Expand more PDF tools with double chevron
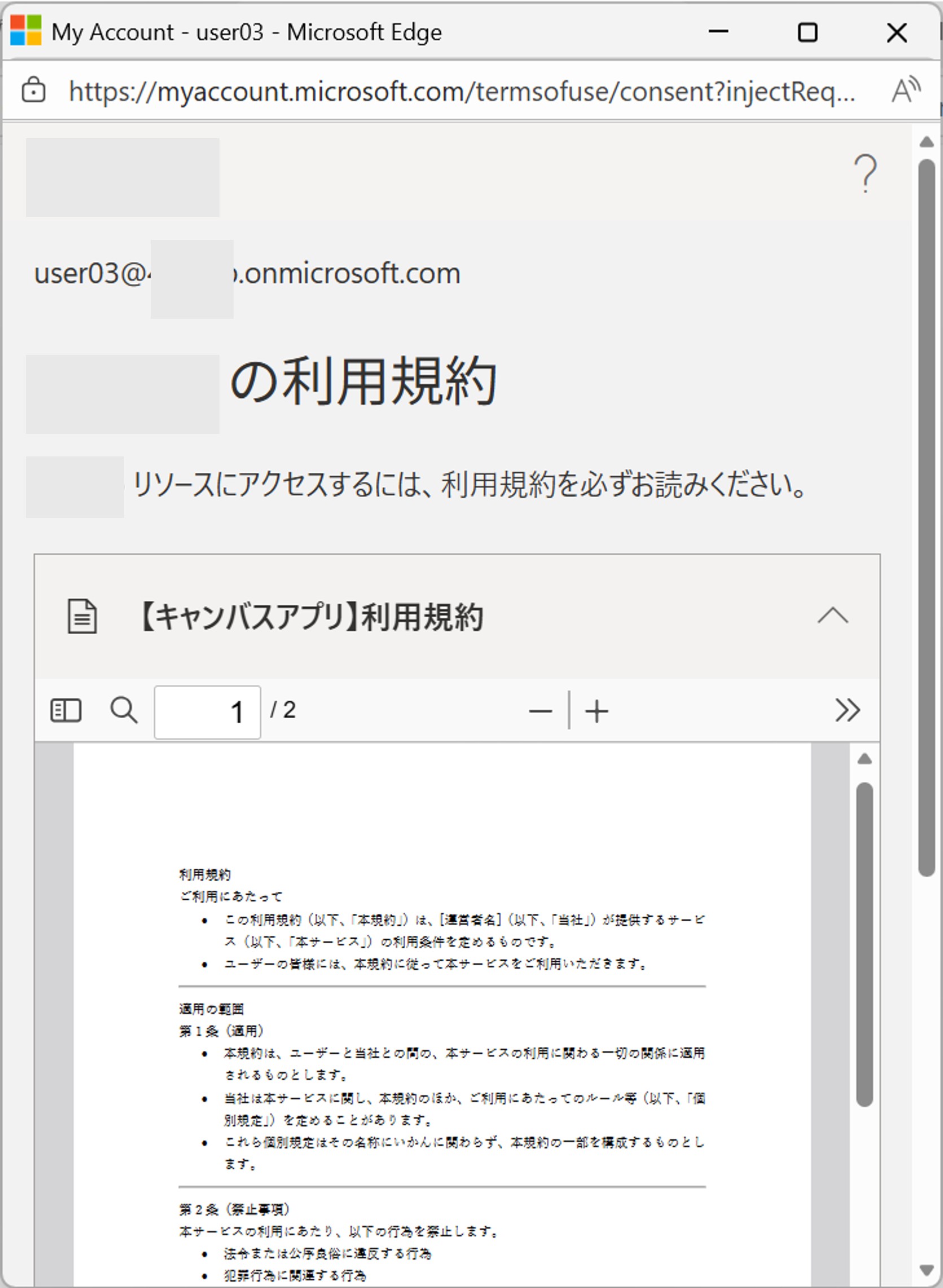The width and height of the screenshot is (943, 1288). point(847,710)
